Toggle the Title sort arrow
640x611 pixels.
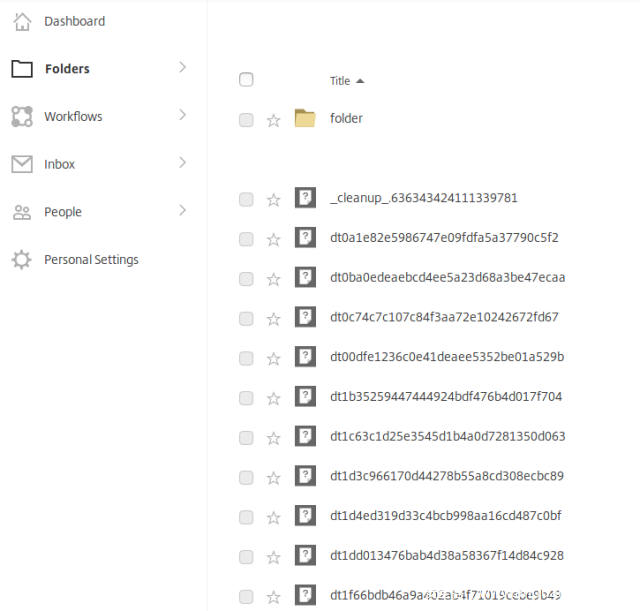tap(360, 81)
